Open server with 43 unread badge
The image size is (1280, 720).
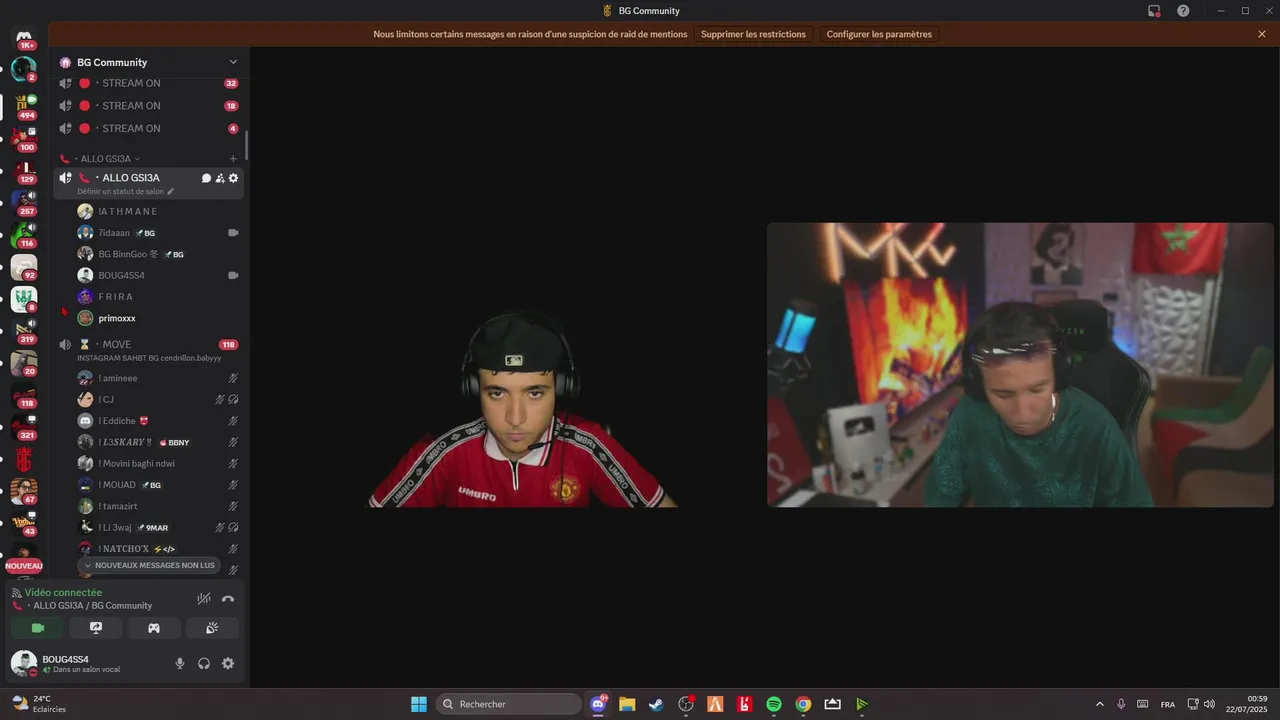pos(24,523)
